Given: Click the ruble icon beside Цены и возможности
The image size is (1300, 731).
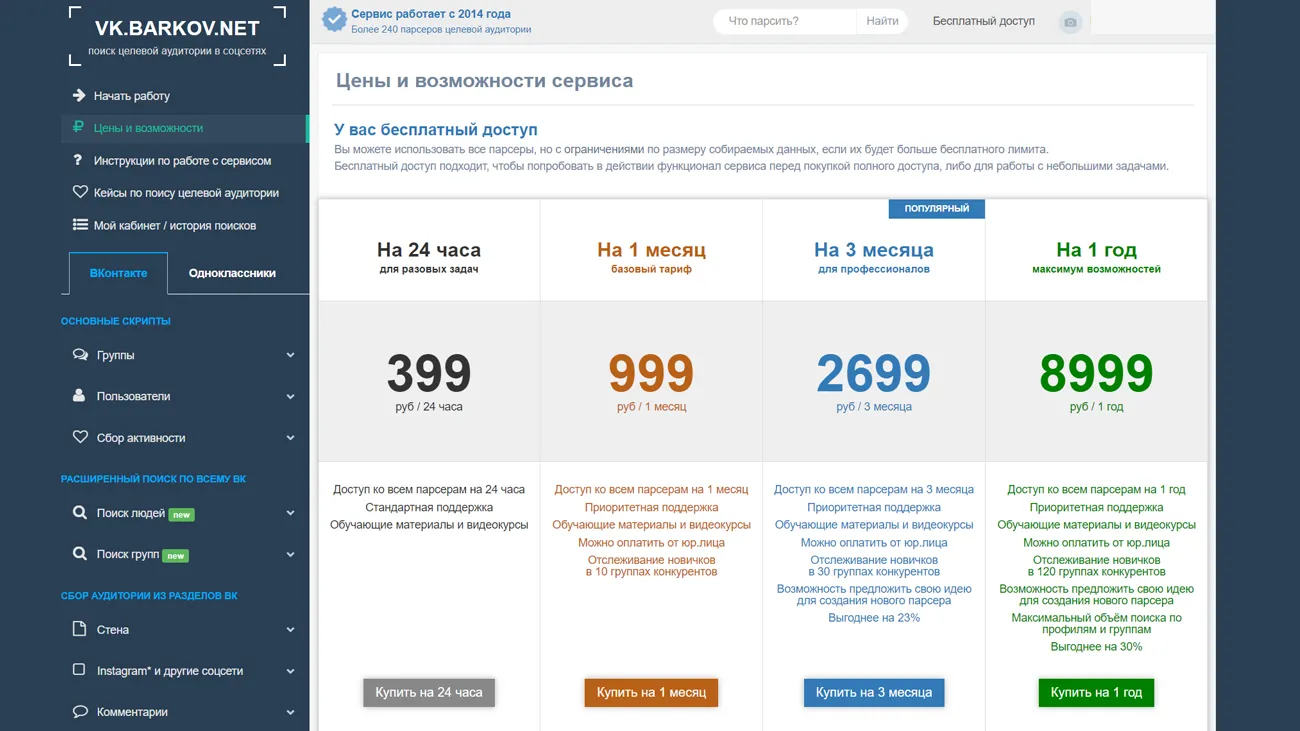Looking at the screenshot, I should coord(79,128).
